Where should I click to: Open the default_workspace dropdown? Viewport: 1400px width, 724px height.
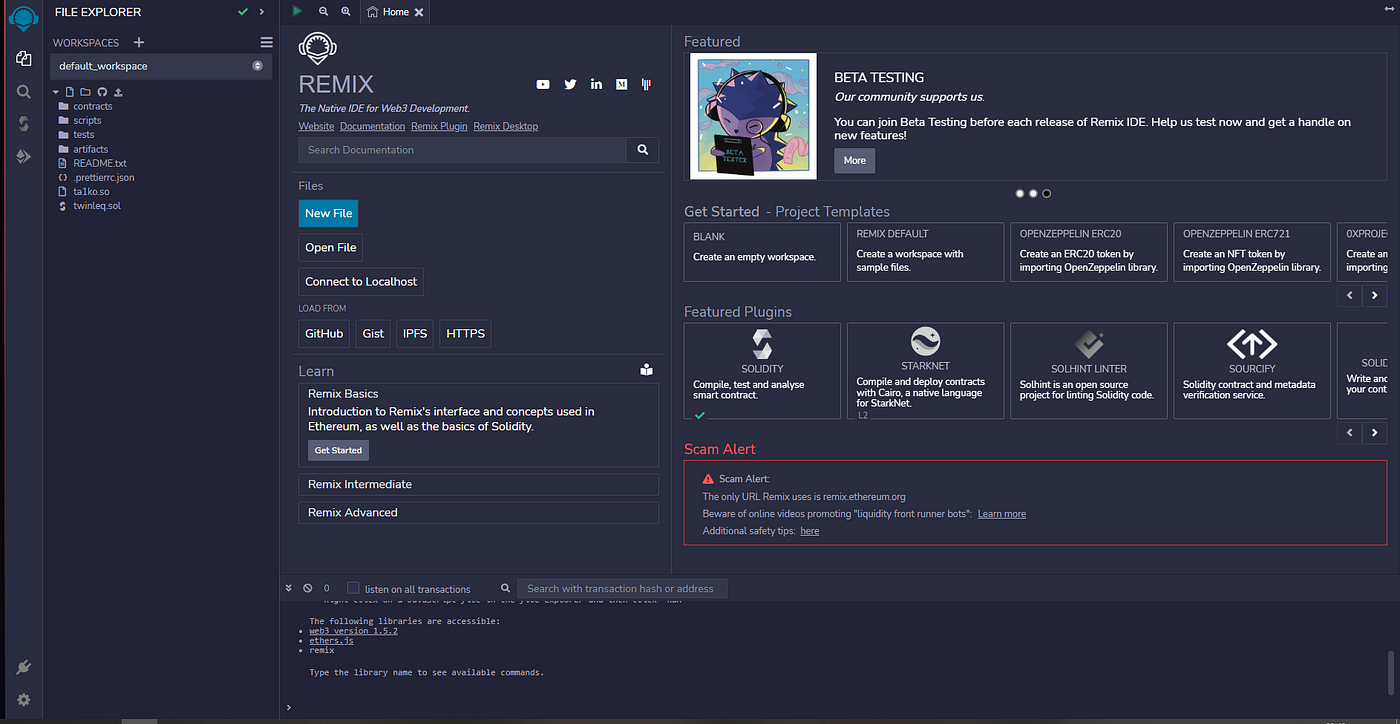click(161, 66)
